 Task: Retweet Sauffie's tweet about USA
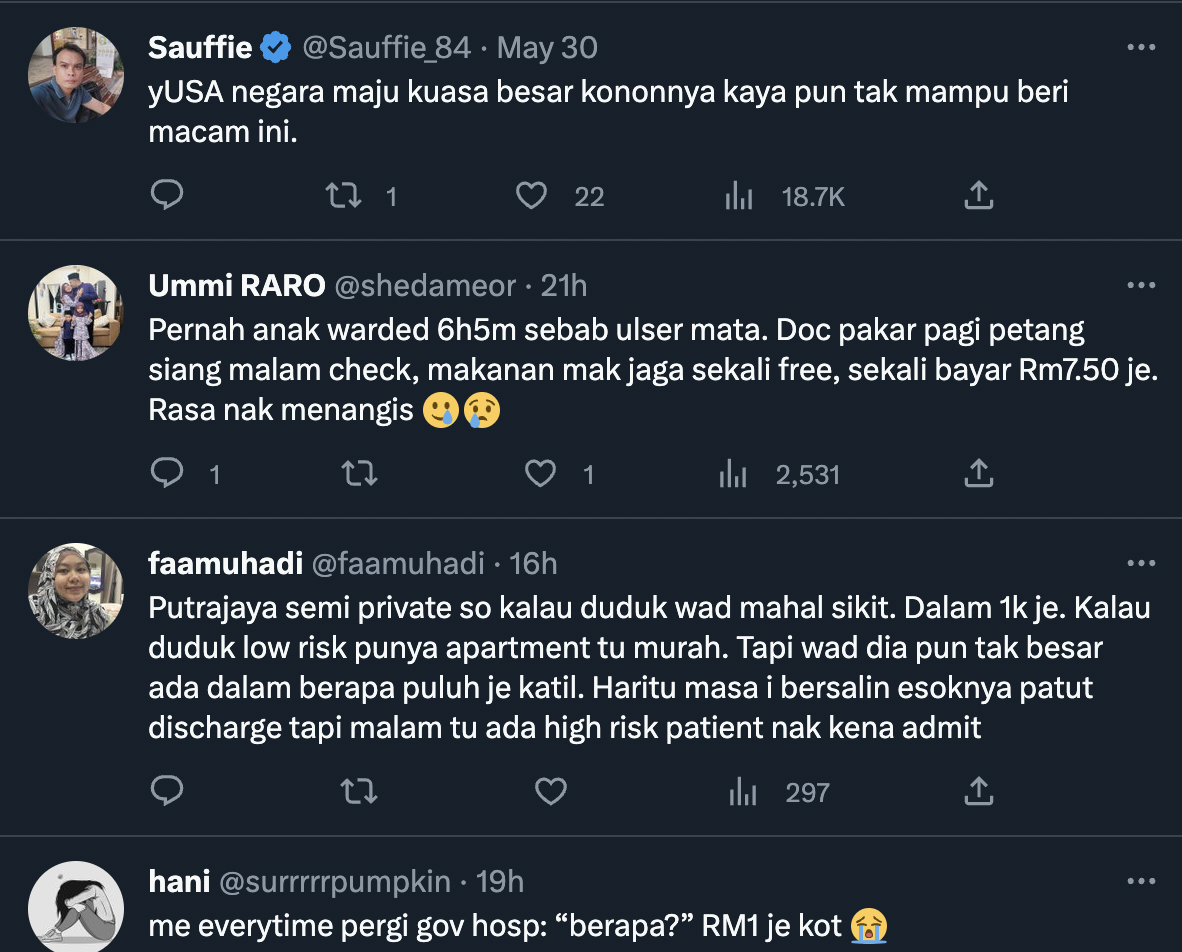click(x=343, y=196)
